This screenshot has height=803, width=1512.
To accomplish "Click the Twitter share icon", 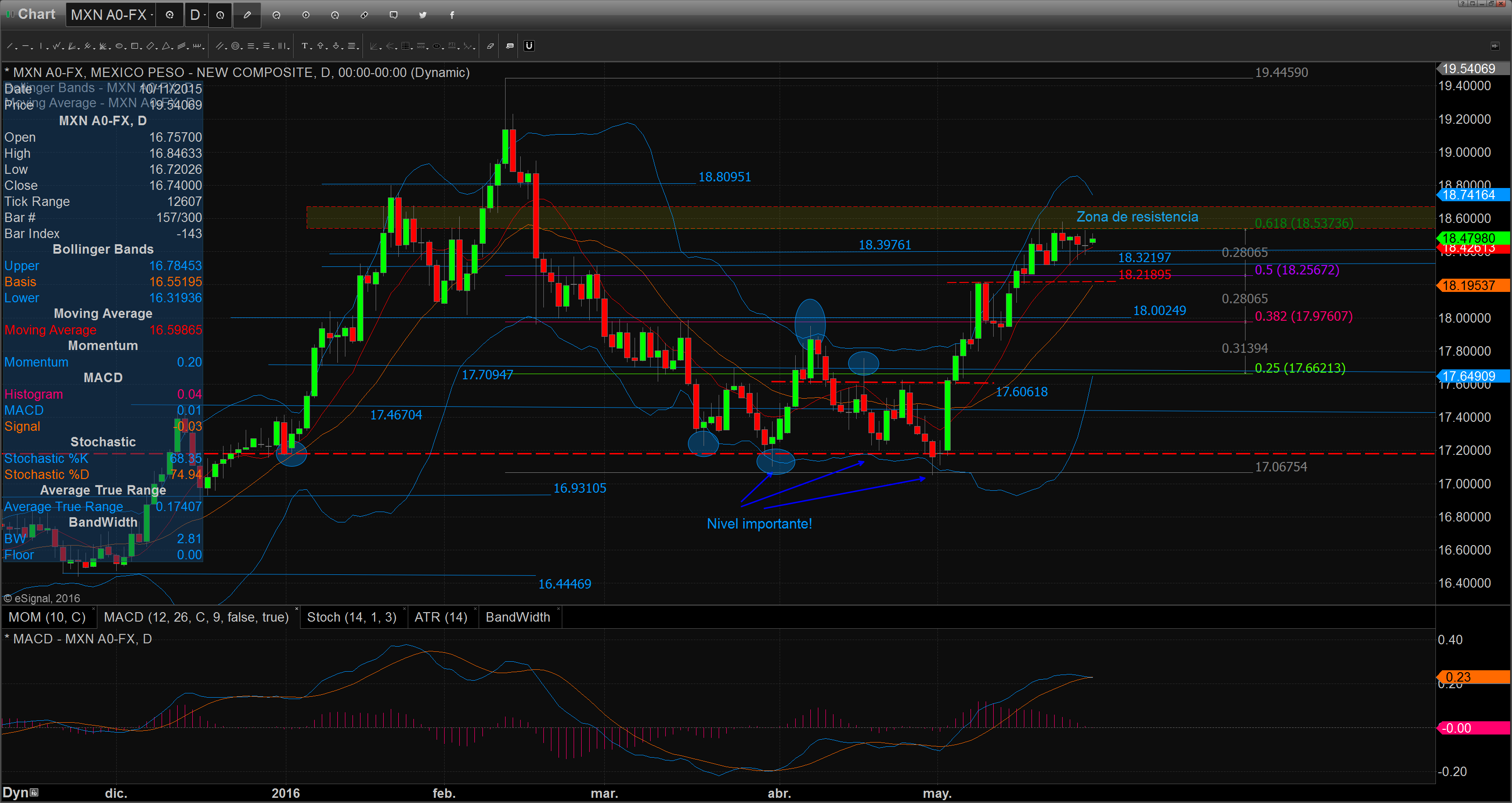I will point(422,15).
